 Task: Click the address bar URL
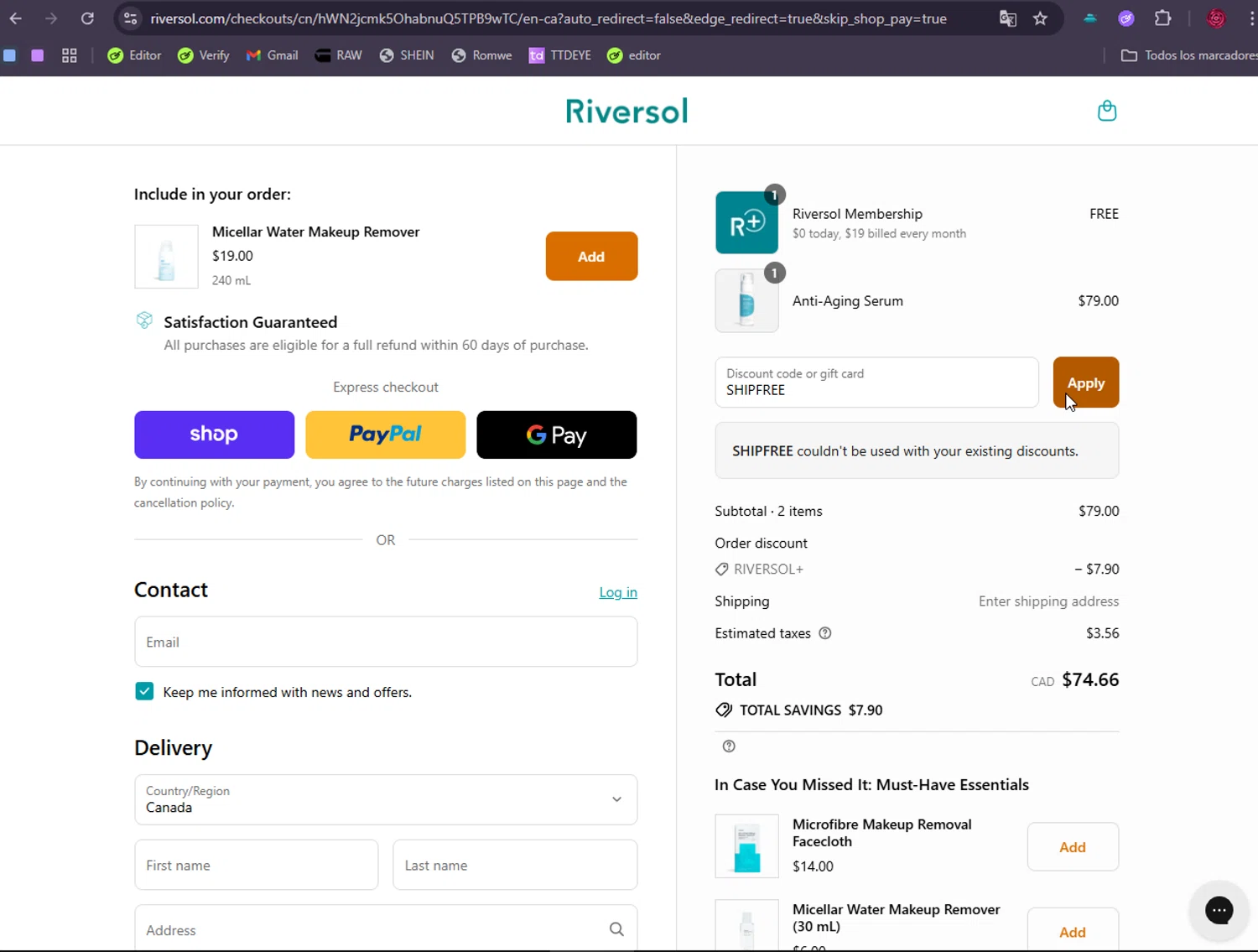(548, 18)
